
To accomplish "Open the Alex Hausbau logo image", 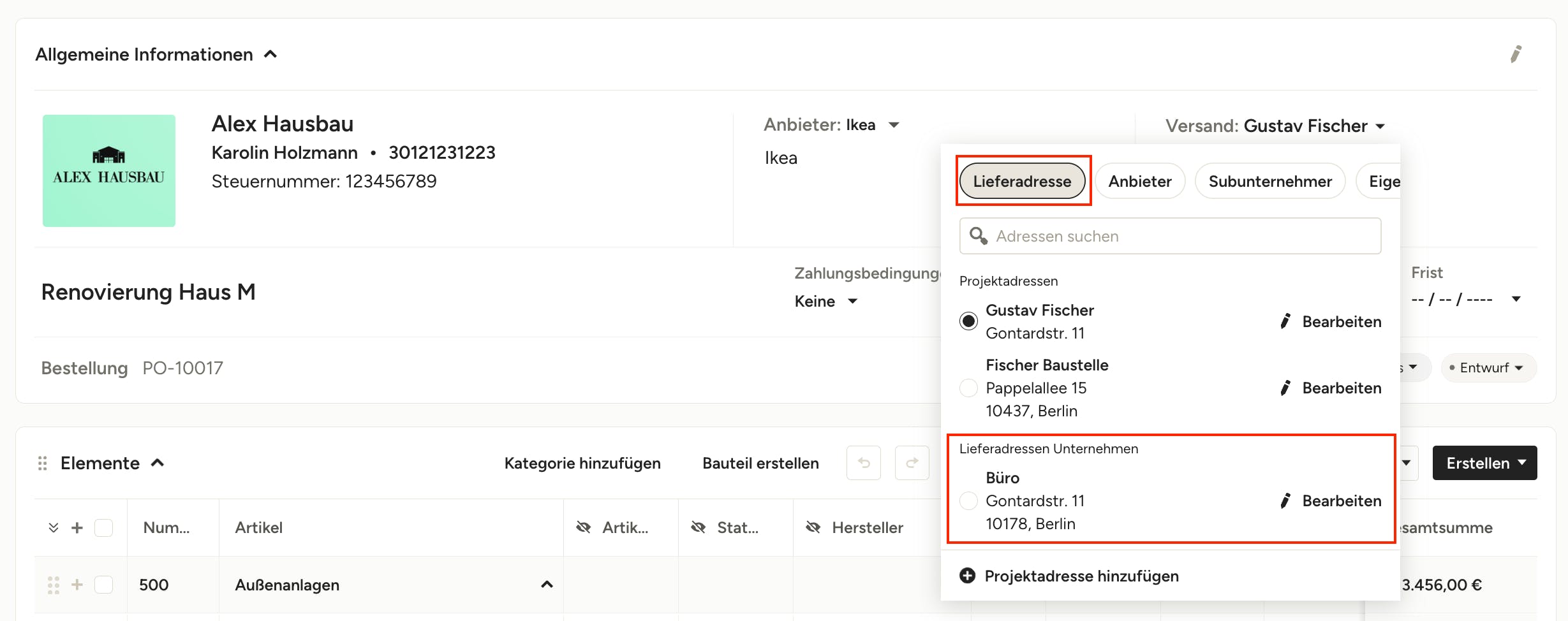I will point(109,171).
